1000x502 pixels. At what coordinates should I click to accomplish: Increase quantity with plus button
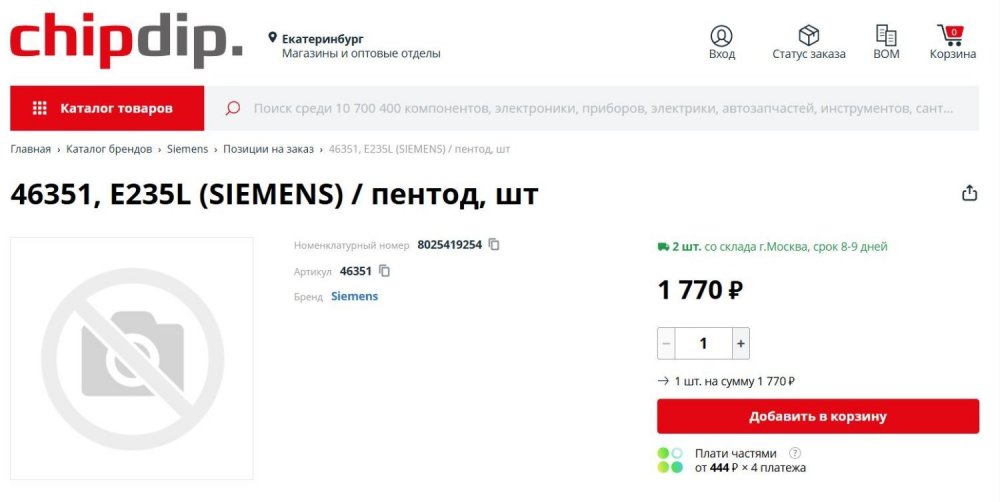(x=741, y=343)
